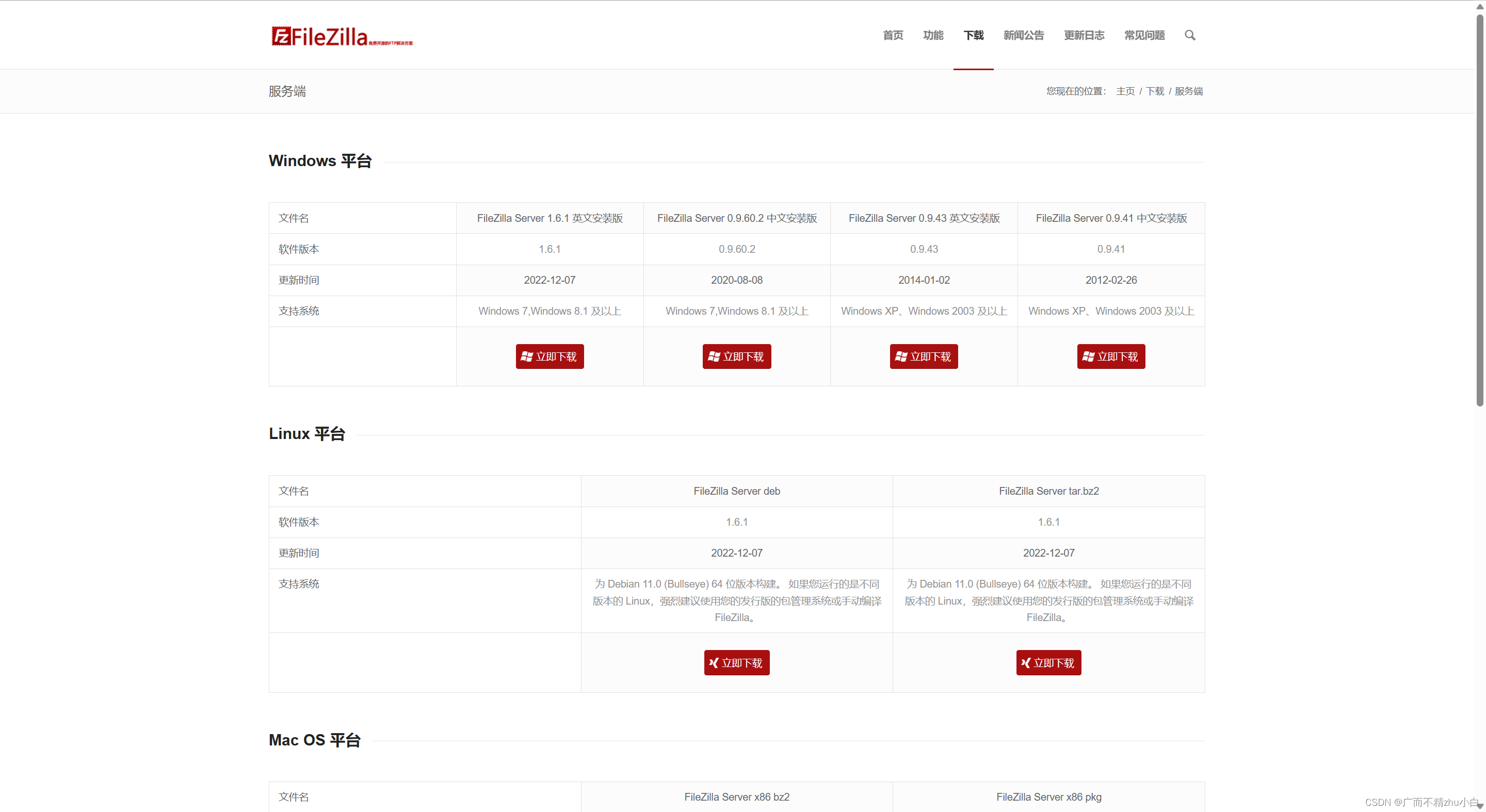1486x812 pixels.
Task: Click the page title '服务端'
Action: coord(287,91)
